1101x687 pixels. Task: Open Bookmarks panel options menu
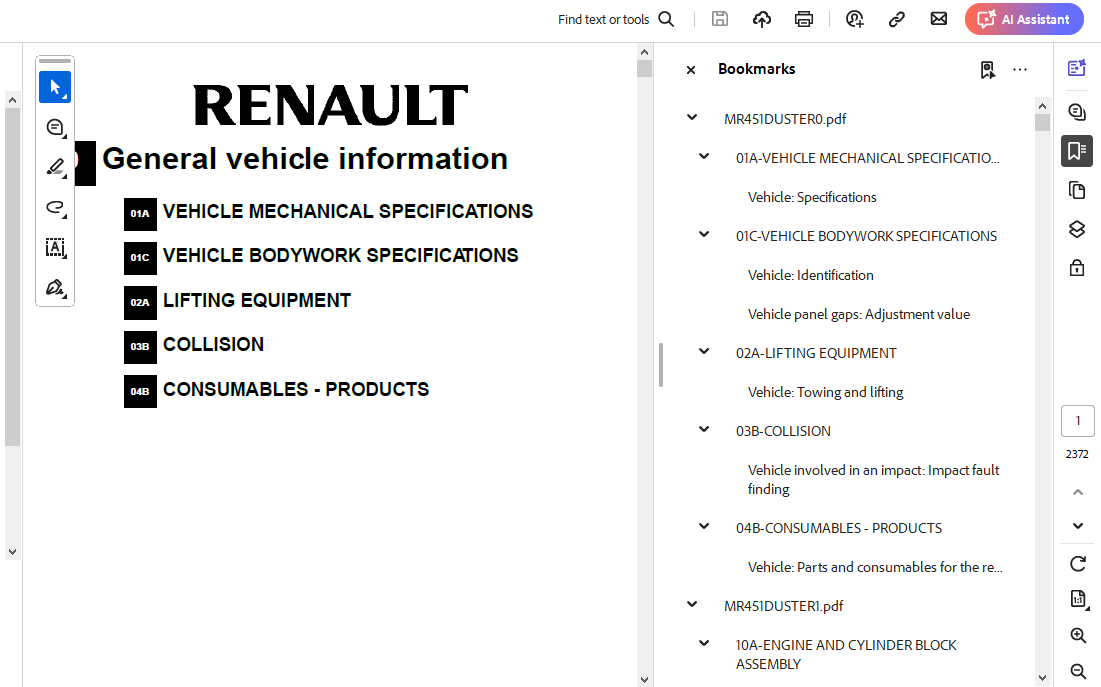click(1020, 70)
